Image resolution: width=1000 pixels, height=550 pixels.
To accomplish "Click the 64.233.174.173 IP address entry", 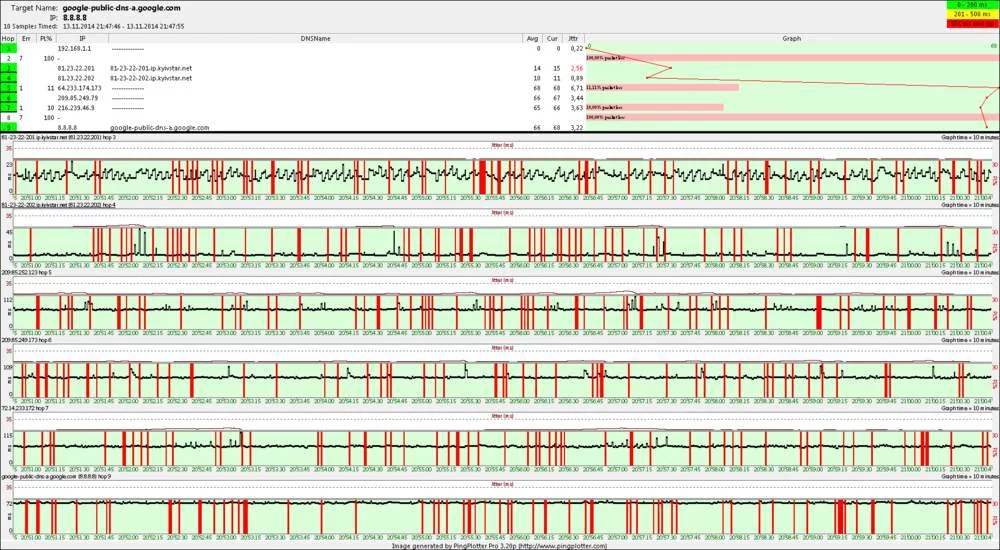I will tap(79, 88).
